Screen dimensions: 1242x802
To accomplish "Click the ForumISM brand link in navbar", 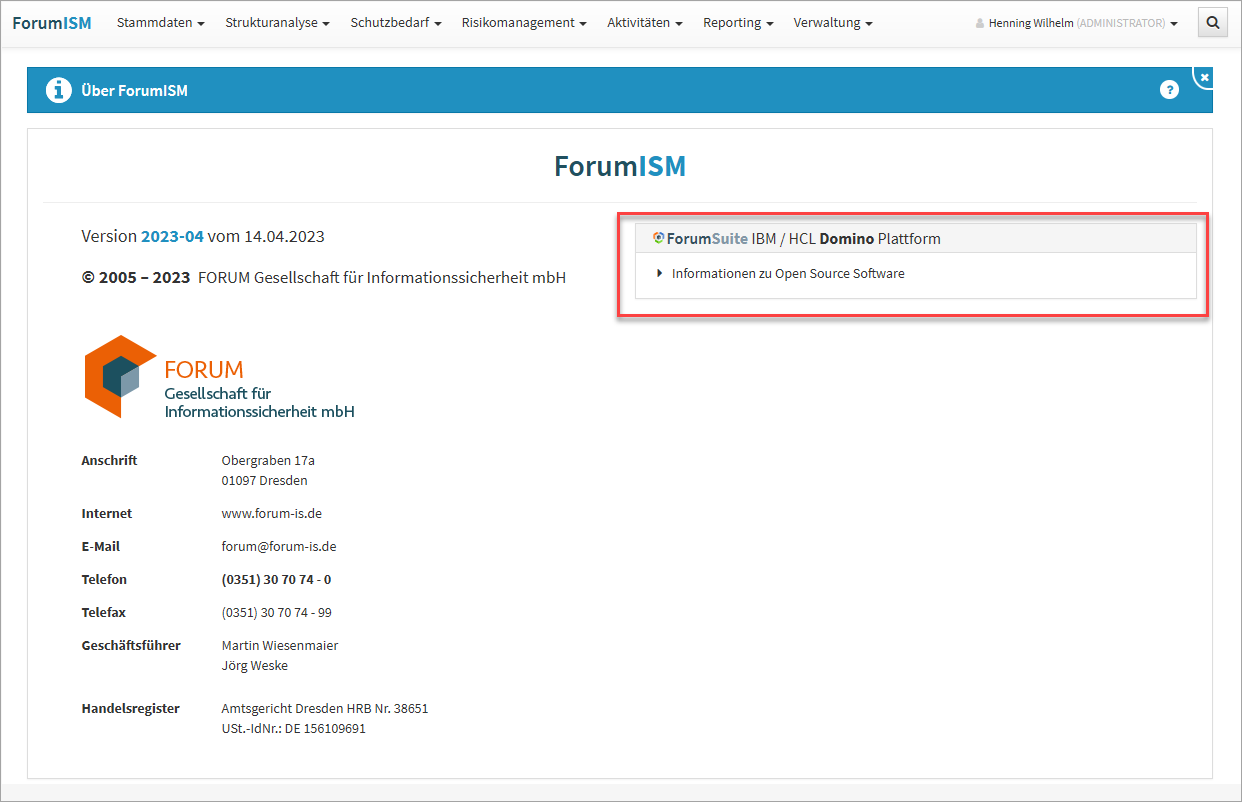I will pos(52,22).
